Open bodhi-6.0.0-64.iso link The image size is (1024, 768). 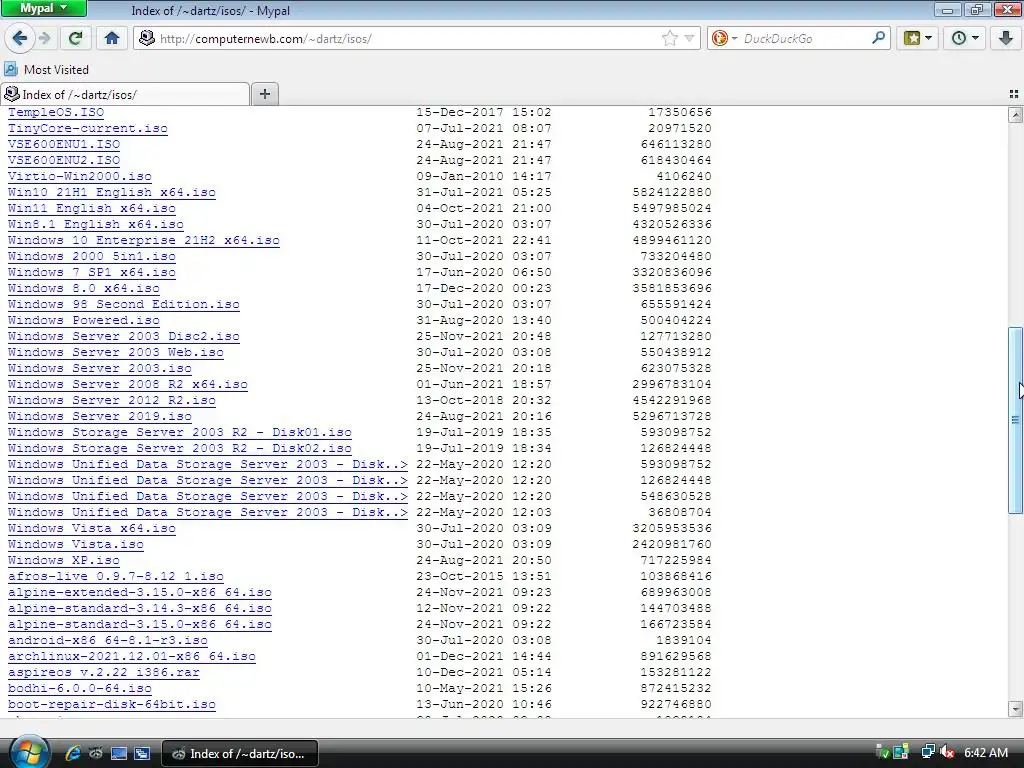click(80, 688)
